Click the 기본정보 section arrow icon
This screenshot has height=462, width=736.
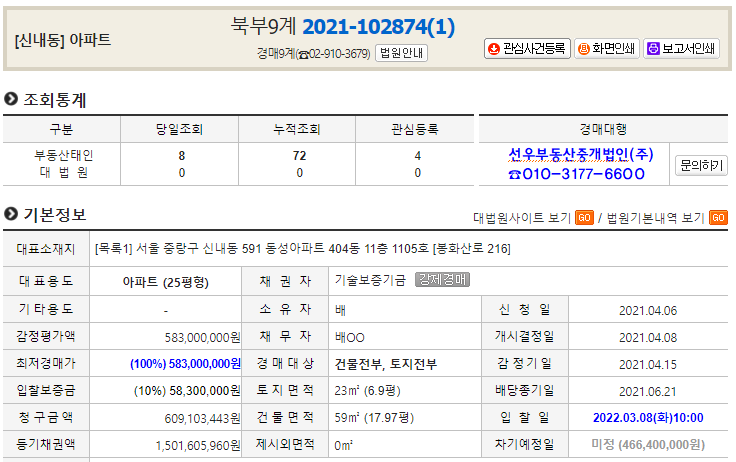point(11,214)
